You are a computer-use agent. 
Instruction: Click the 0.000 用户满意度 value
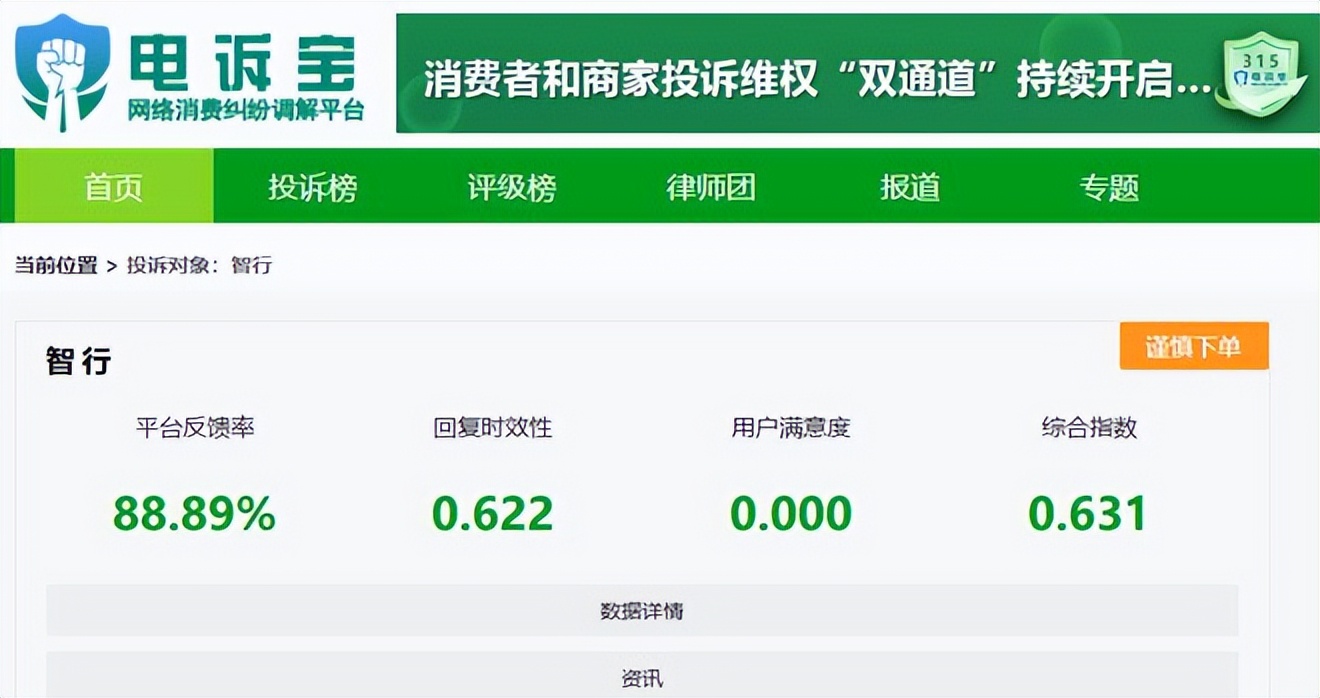pos(791,513)
